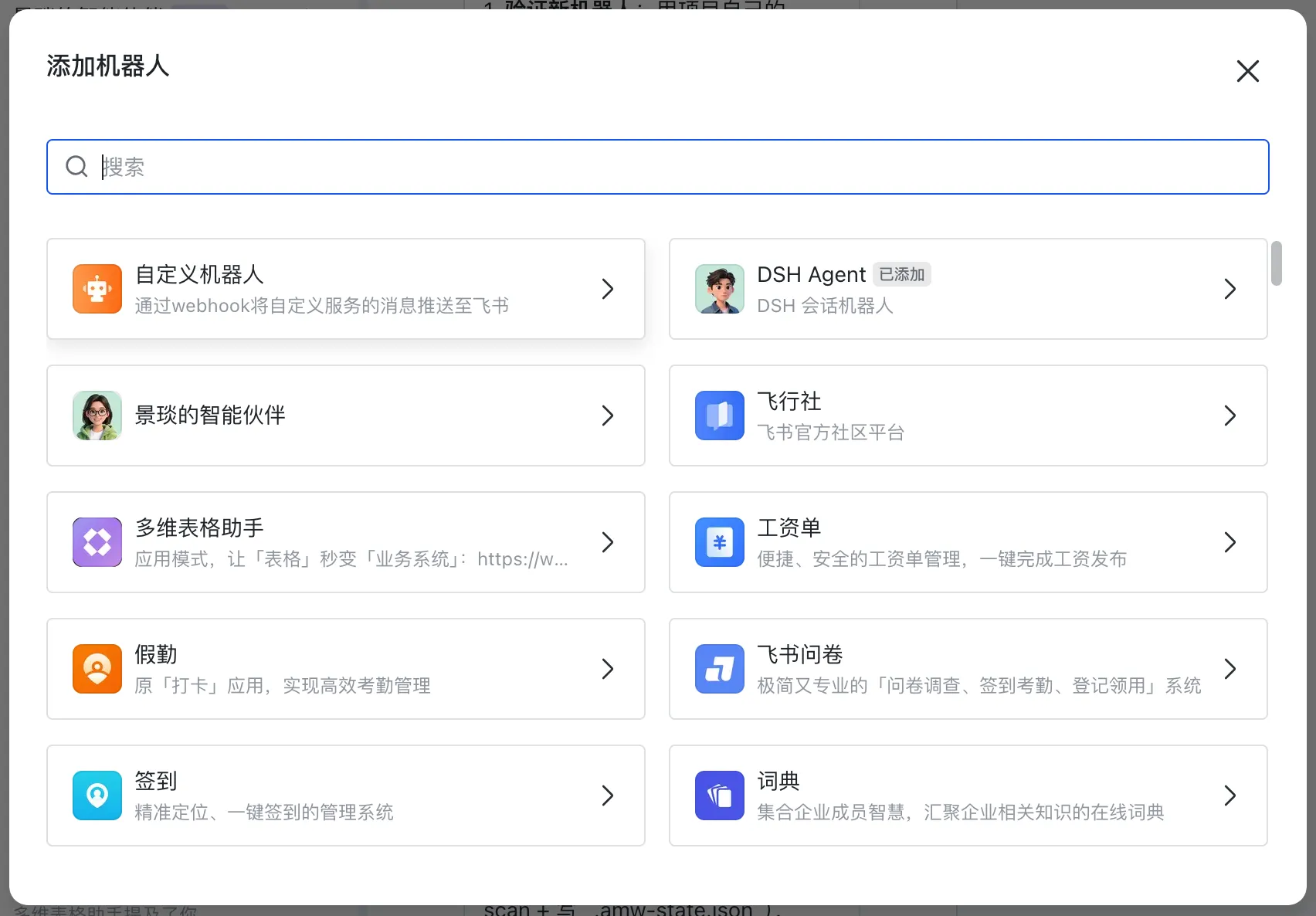Click the DSH 会话机器人 description

tap(825, 306)
